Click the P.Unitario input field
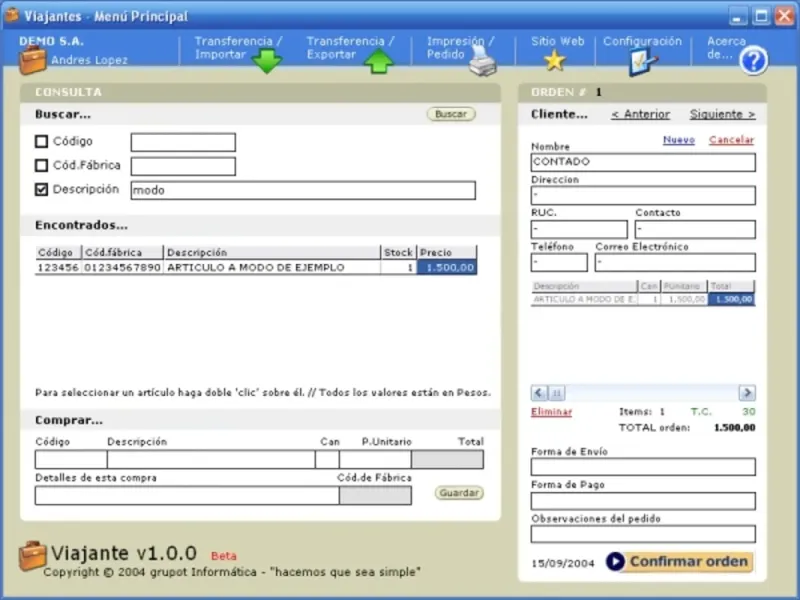 point(375,459)
